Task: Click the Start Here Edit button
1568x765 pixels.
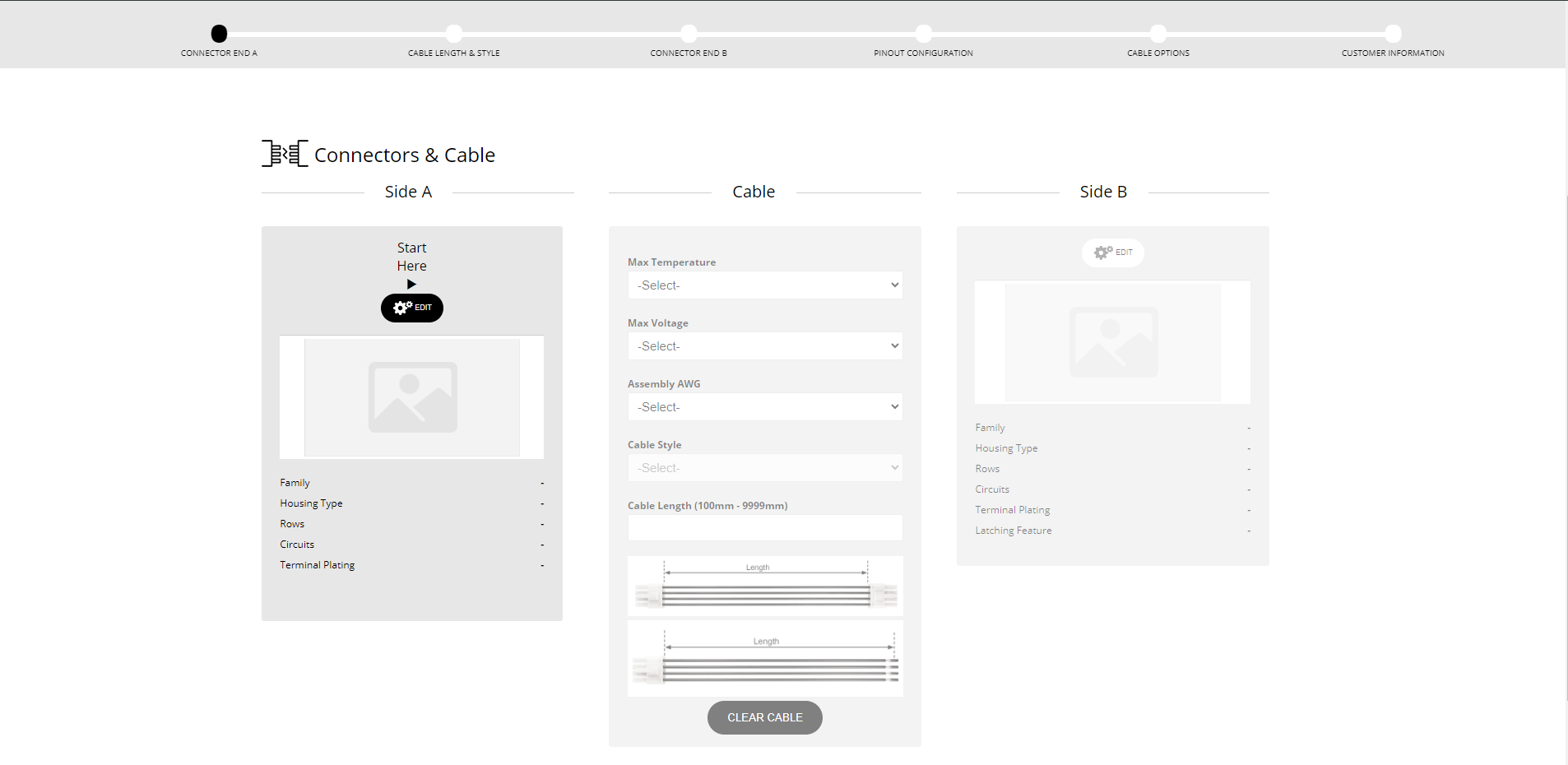Action: pos(411,308)
